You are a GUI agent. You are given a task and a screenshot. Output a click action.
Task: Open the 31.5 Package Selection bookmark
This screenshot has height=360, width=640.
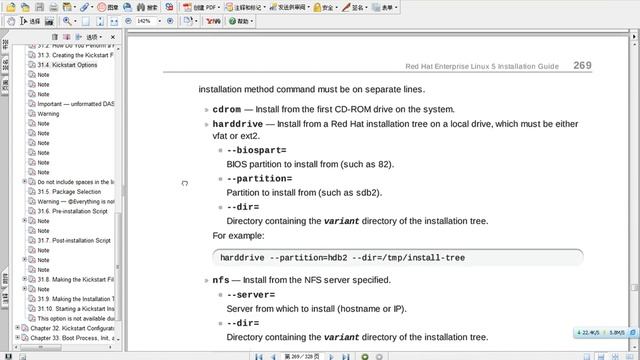click(69, 192)
